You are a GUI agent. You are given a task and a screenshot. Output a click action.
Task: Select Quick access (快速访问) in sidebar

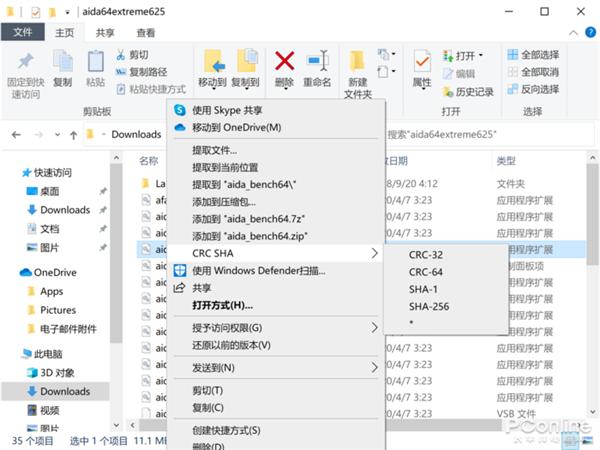(47, 173)
